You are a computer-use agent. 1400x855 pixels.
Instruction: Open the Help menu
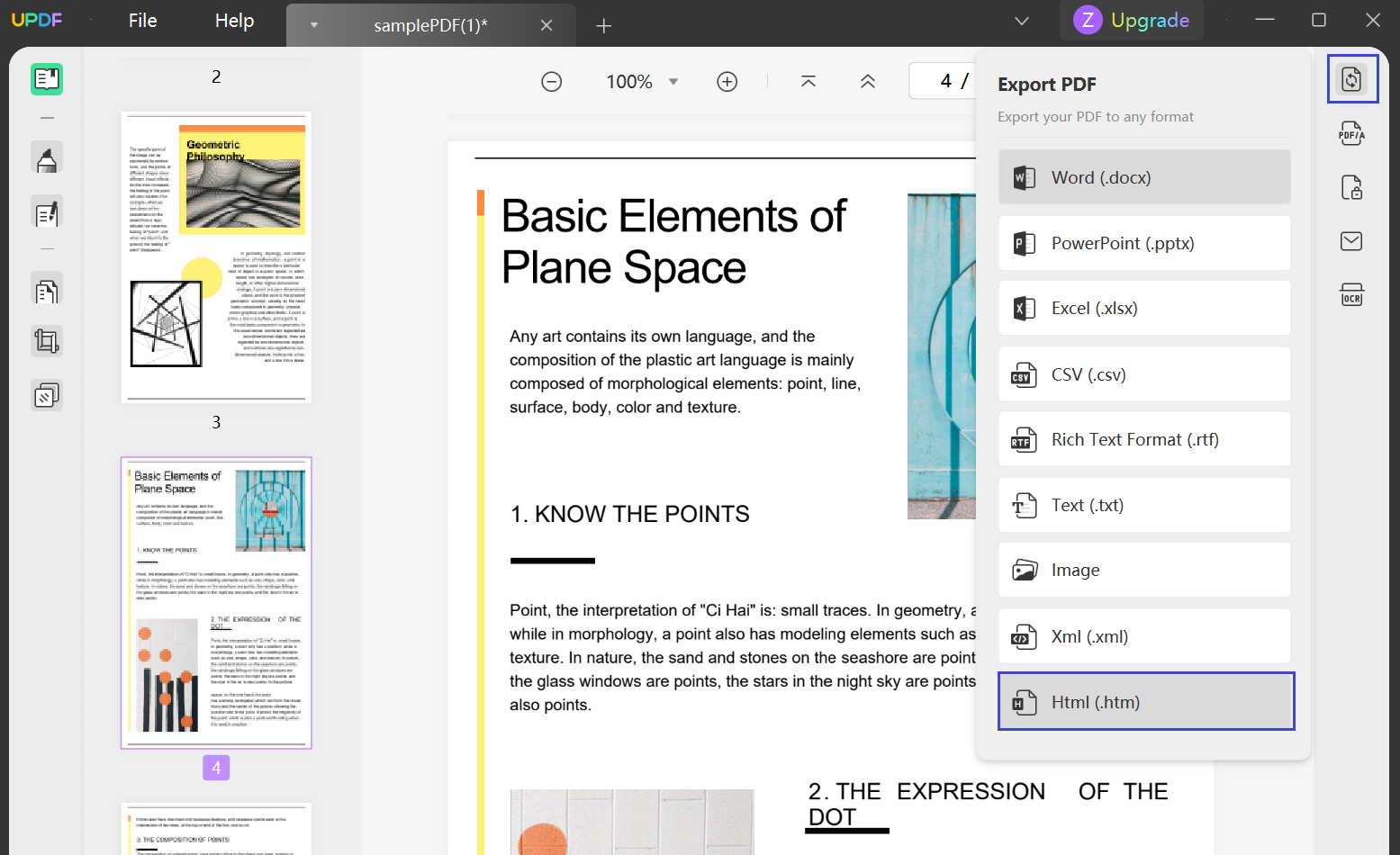[234, 20]
